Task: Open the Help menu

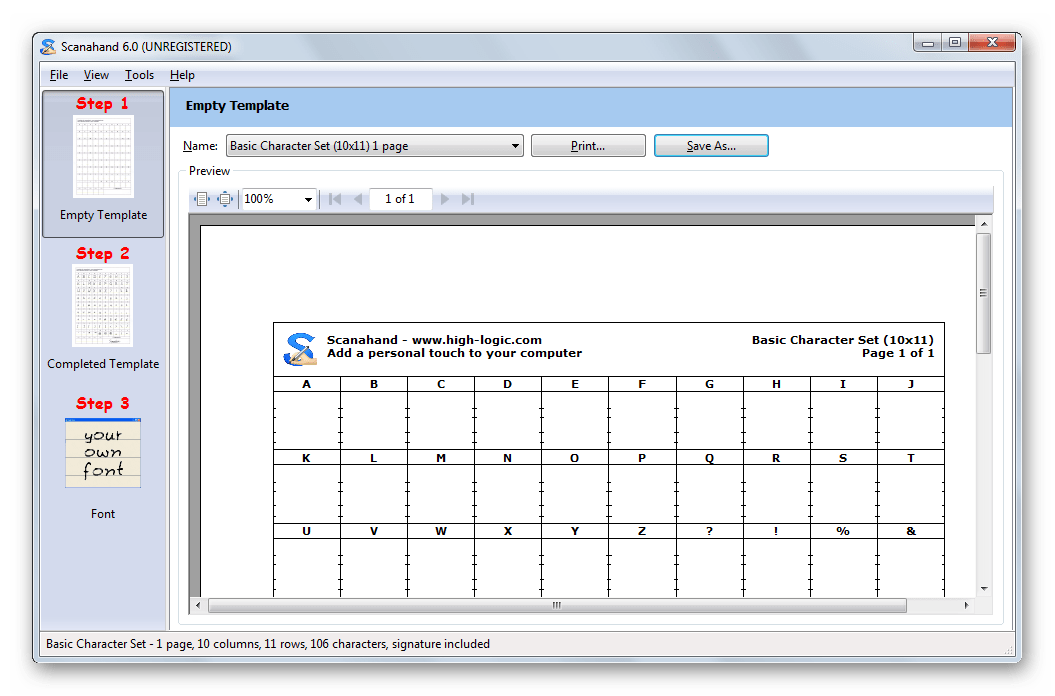Action: (x=182, y=75)
